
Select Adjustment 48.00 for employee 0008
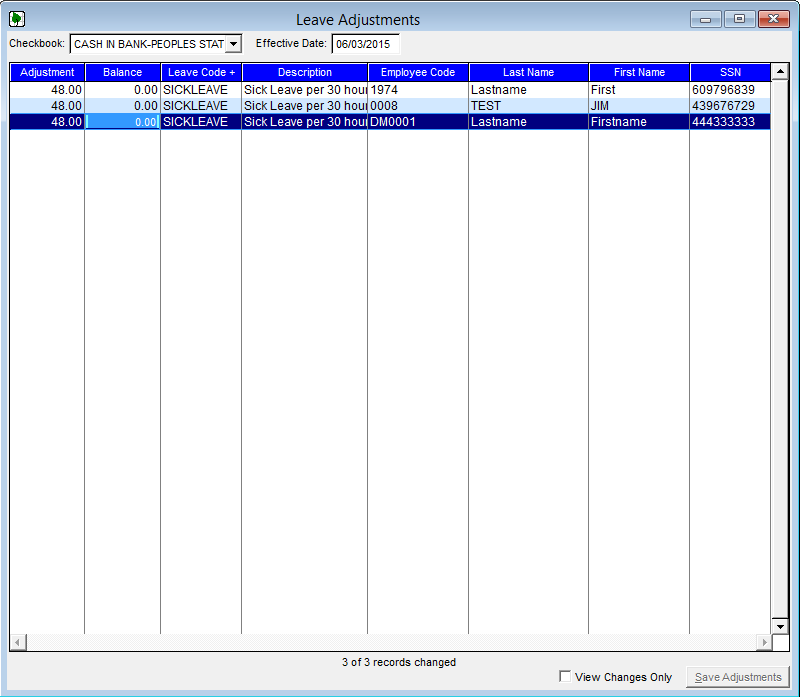coord(47,105)
